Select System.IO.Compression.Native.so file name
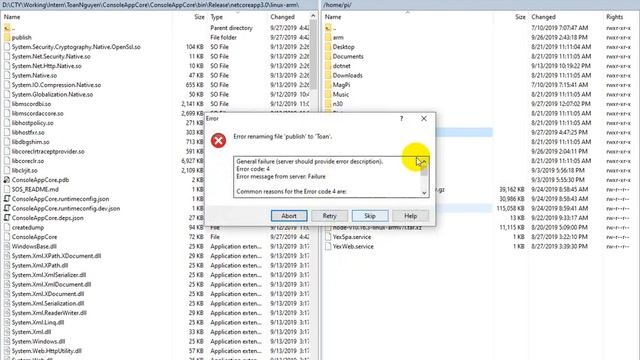The height and width of the screenshot is (360, 640). [x=56, y=85]
